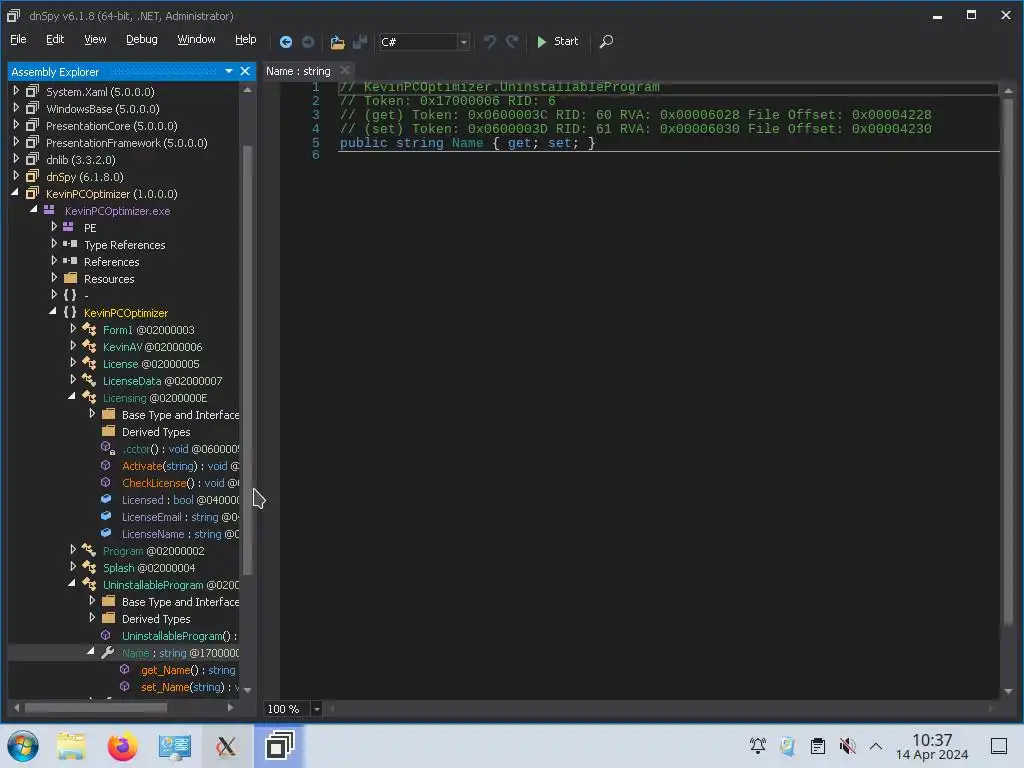Select the get_Name() accessor
This screenshot has width=1024, height=768.
click(x=188, y=670)
